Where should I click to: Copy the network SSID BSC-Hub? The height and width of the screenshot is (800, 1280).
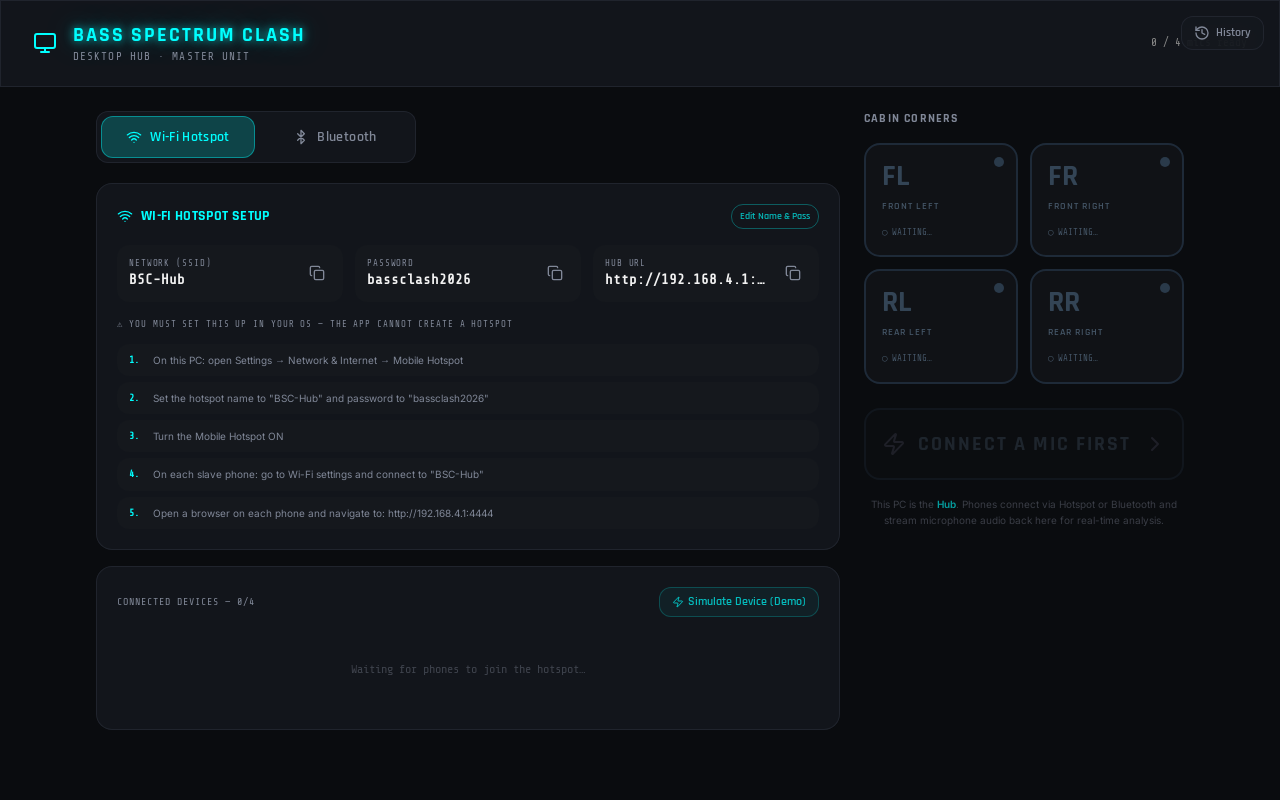pos(317,273)
